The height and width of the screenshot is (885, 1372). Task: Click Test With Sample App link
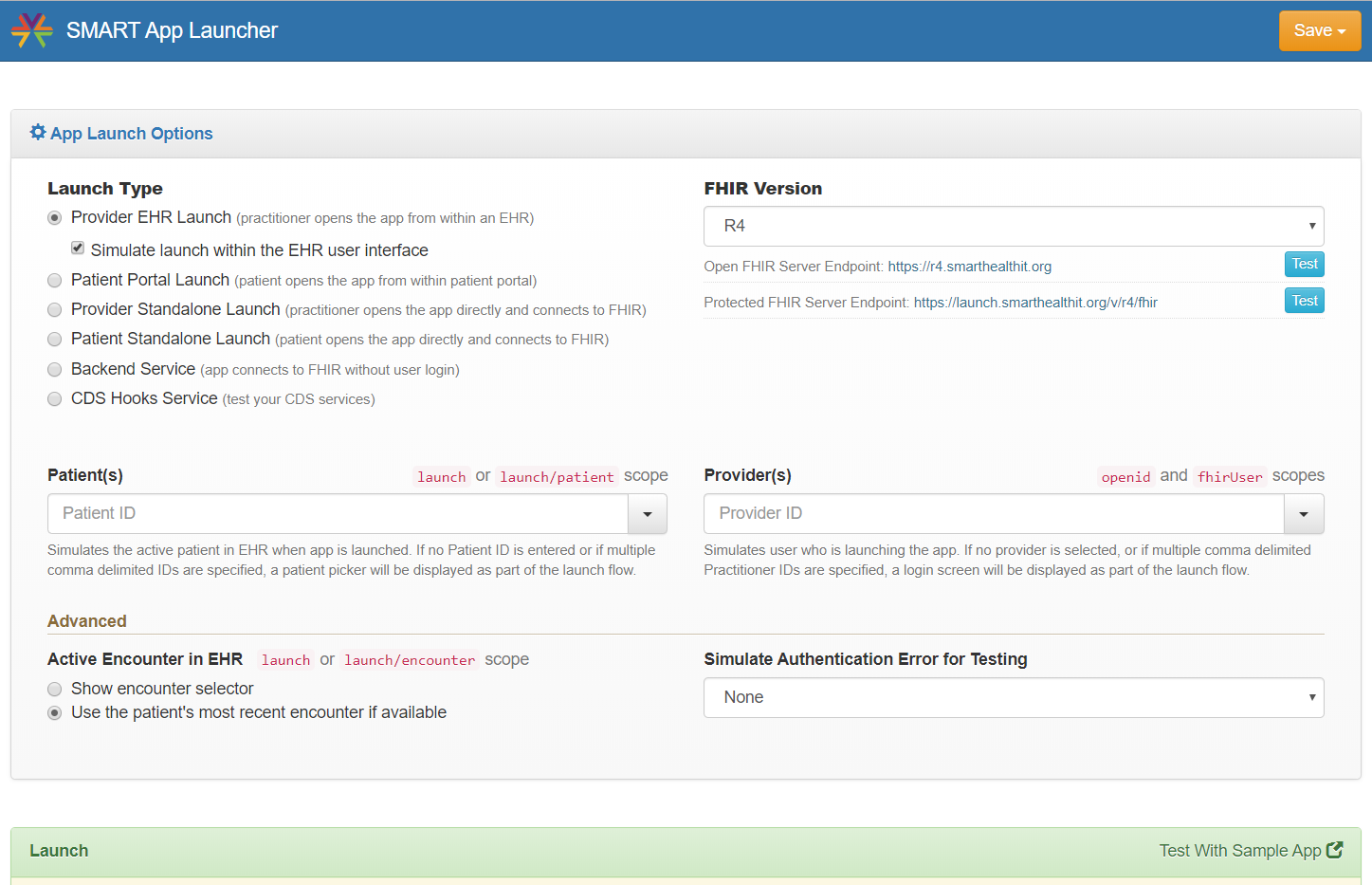point(1240,851)
